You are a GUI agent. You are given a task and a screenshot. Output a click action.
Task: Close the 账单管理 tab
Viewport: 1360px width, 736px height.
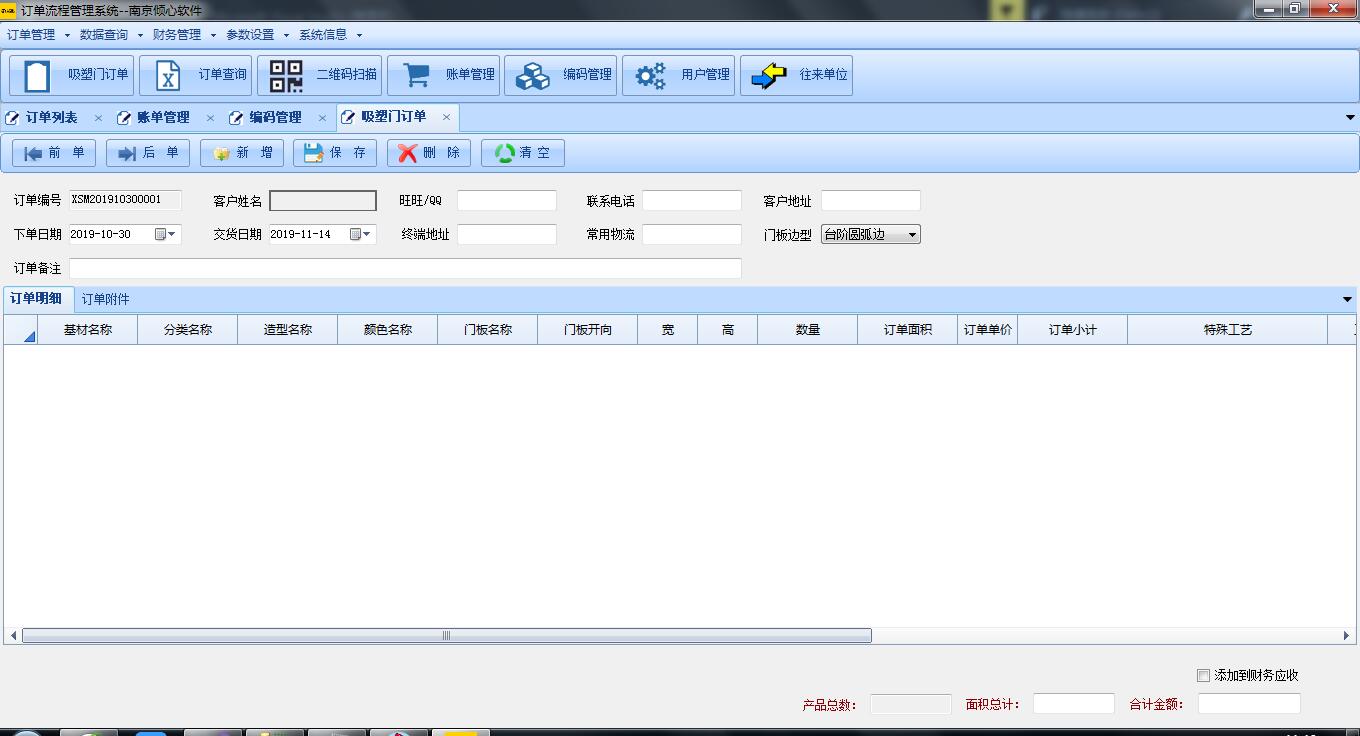[x=210, y=118]
